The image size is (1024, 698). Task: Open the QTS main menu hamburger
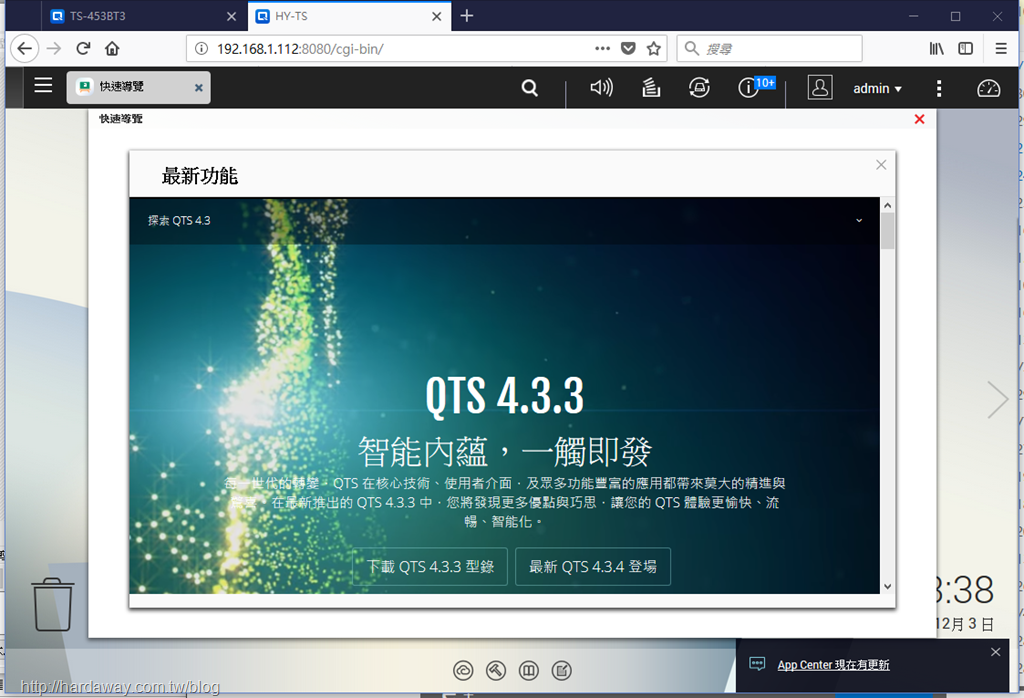[43, 86]
